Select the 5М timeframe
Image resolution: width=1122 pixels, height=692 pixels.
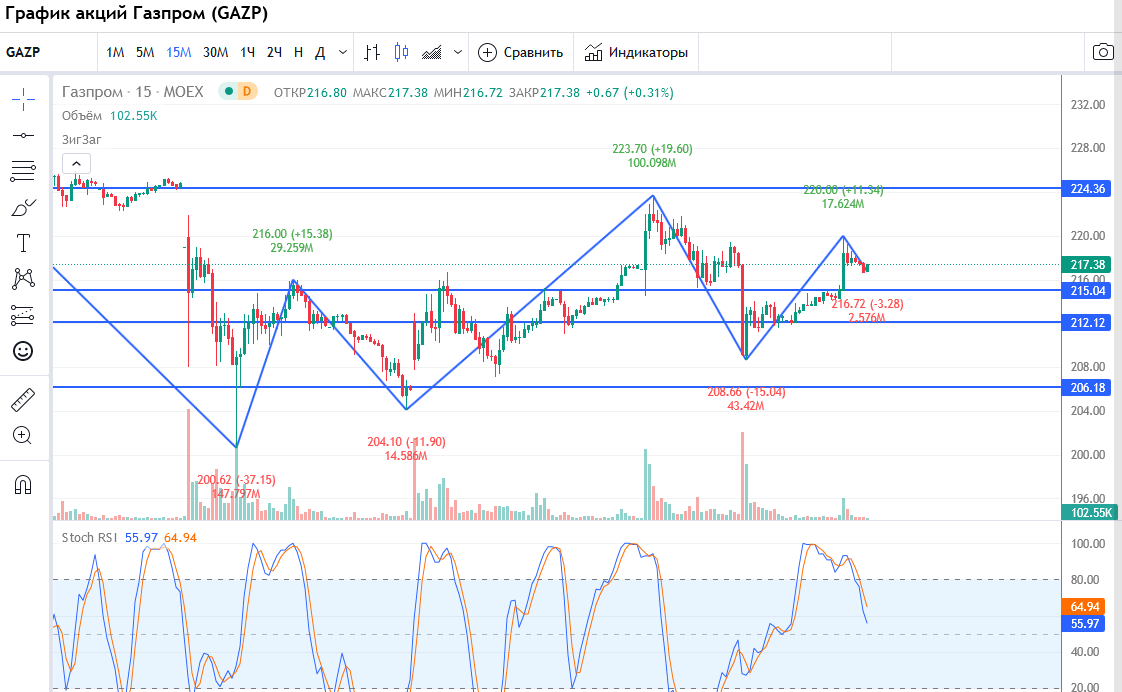coord(145,52)
